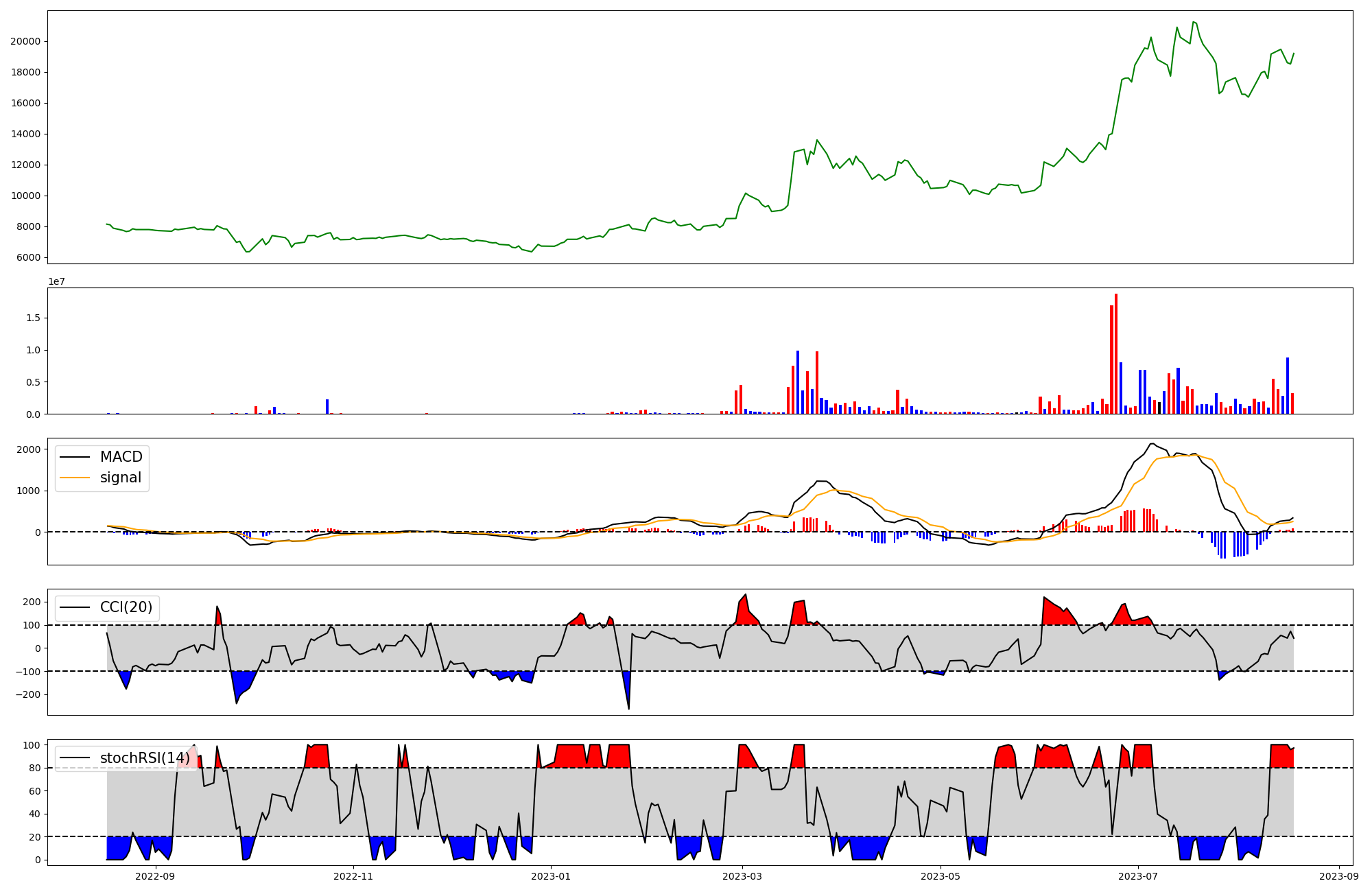Viewport: 1372px width, 892px height.
Task: Click the -200 tick on CCI axis
Action: 27,694
